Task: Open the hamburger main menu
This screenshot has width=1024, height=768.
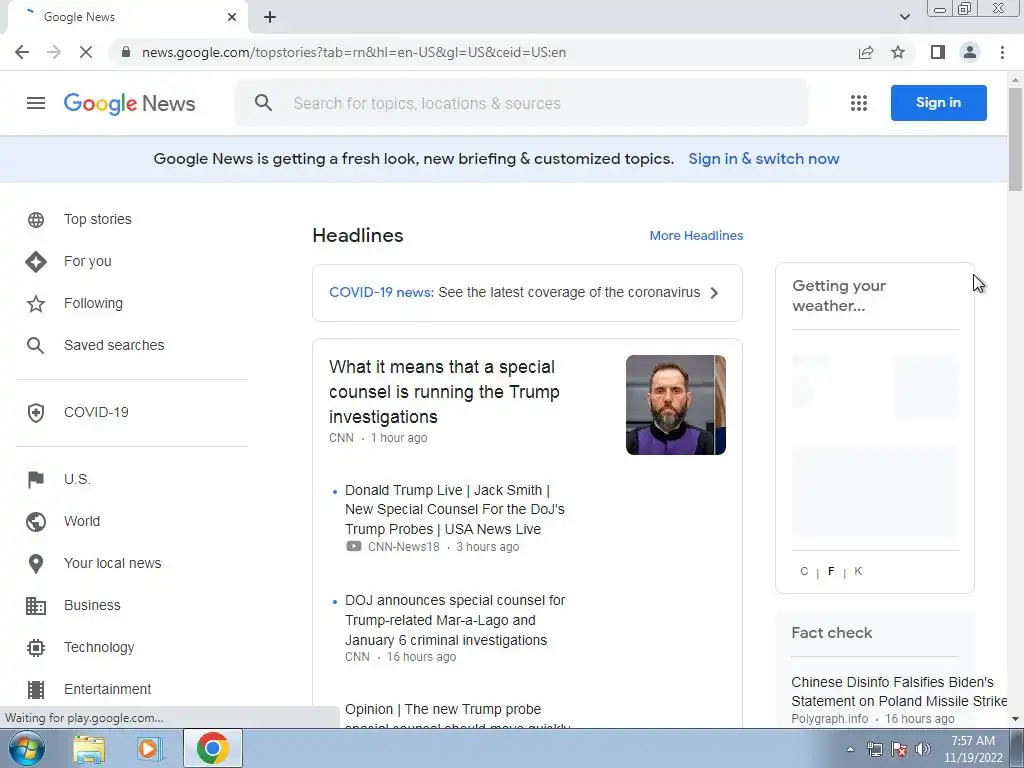Action: point(36,103)
